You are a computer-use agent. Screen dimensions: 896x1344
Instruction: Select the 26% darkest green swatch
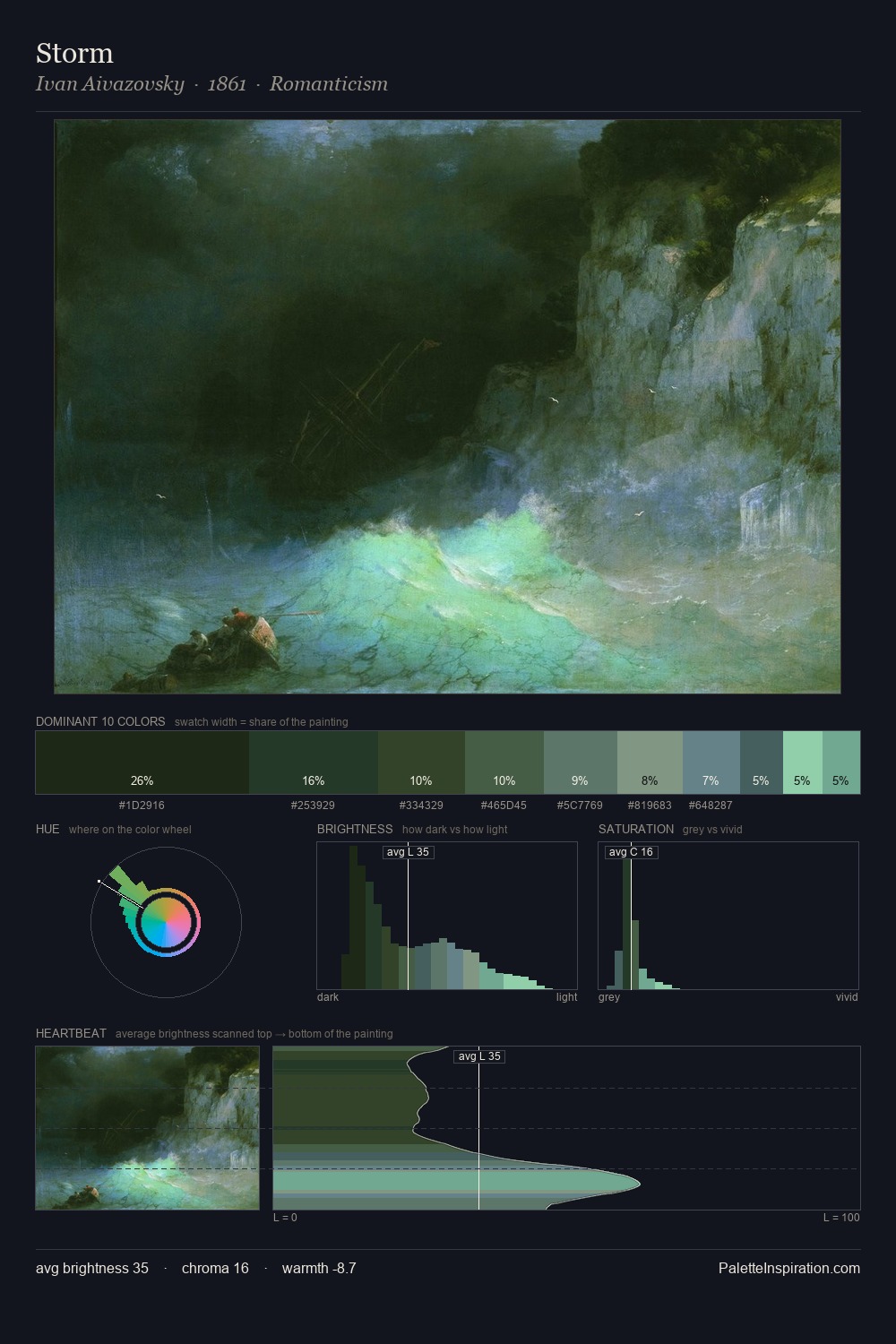click(142, 762)
